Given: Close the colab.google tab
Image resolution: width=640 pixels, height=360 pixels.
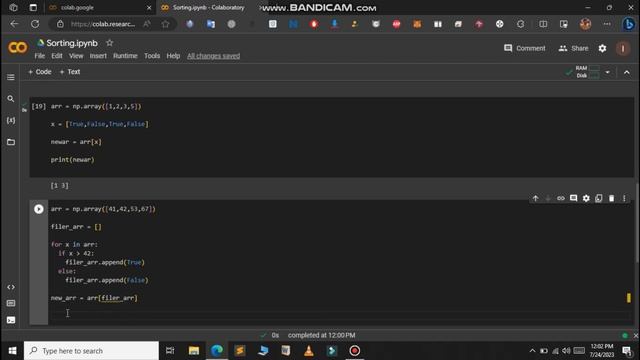Looking at the screenshot, I should (149, 8).
